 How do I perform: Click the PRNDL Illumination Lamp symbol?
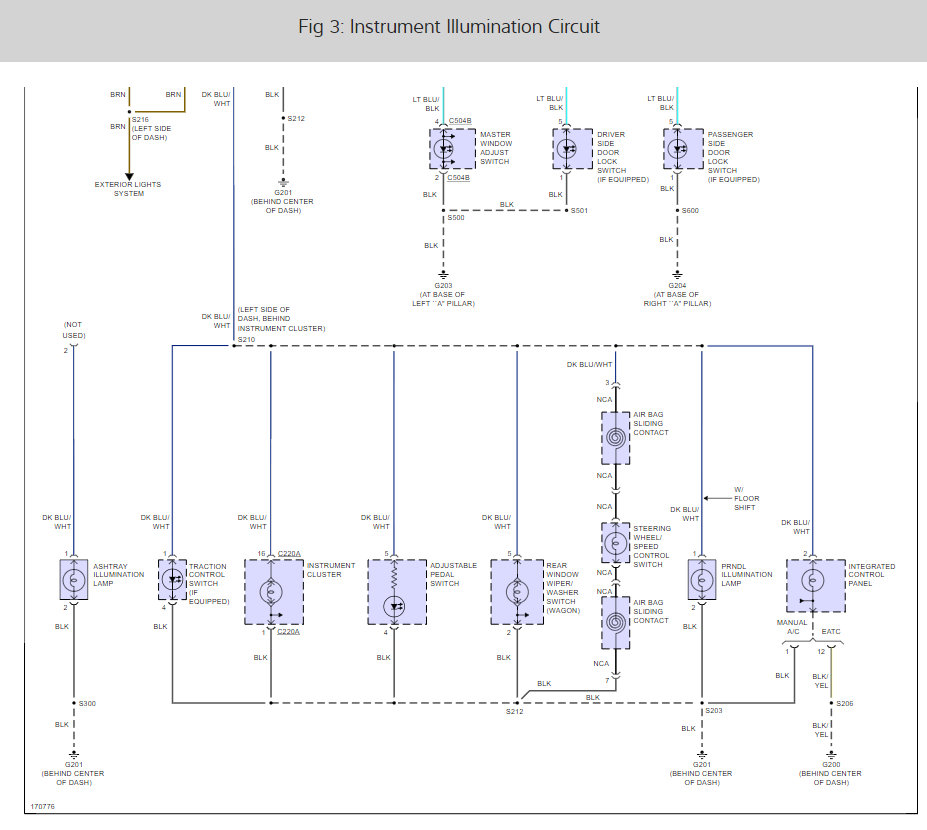pos(702,580)
